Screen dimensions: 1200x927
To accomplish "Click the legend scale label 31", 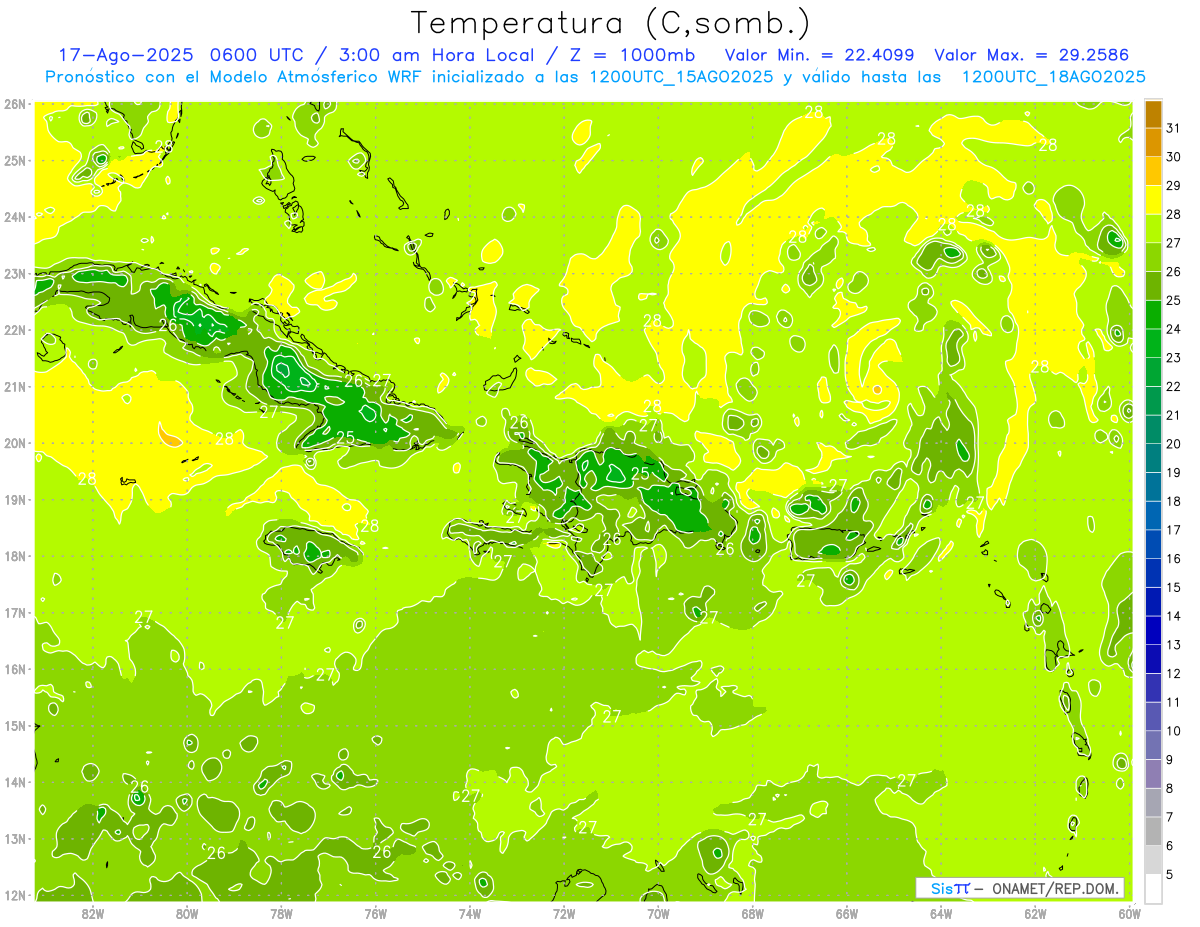I will pos(1173,128).
